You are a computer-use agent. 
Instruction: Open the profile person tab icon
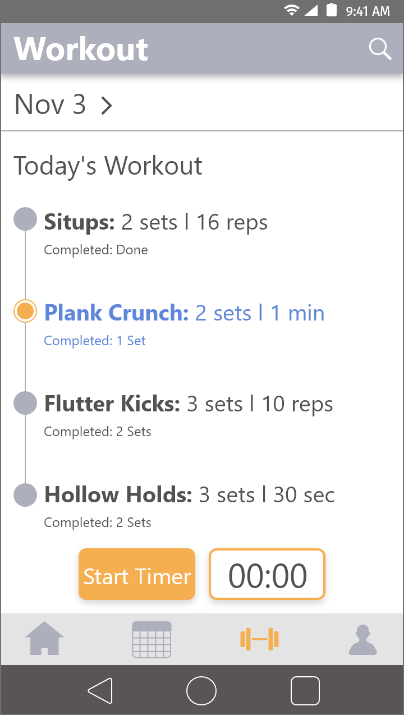(363, 640)
